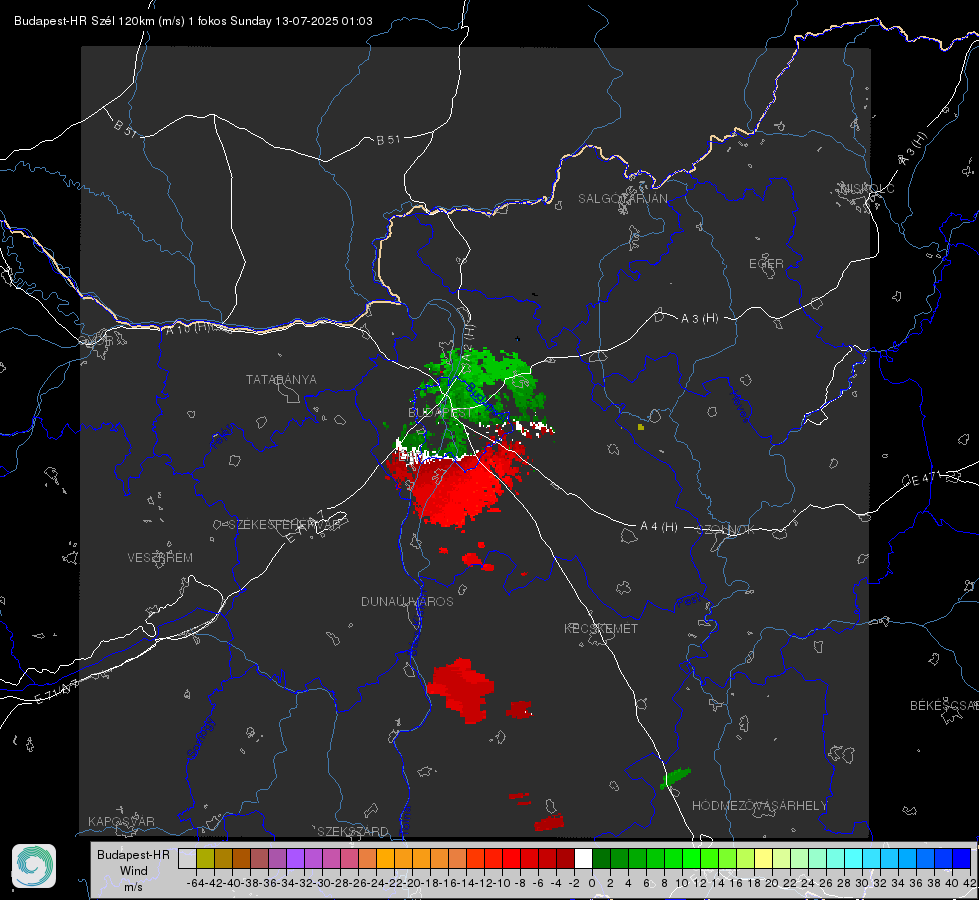Click the Somogy county label
The height and width of the screenshot is (900, 979).
[200, 738]
